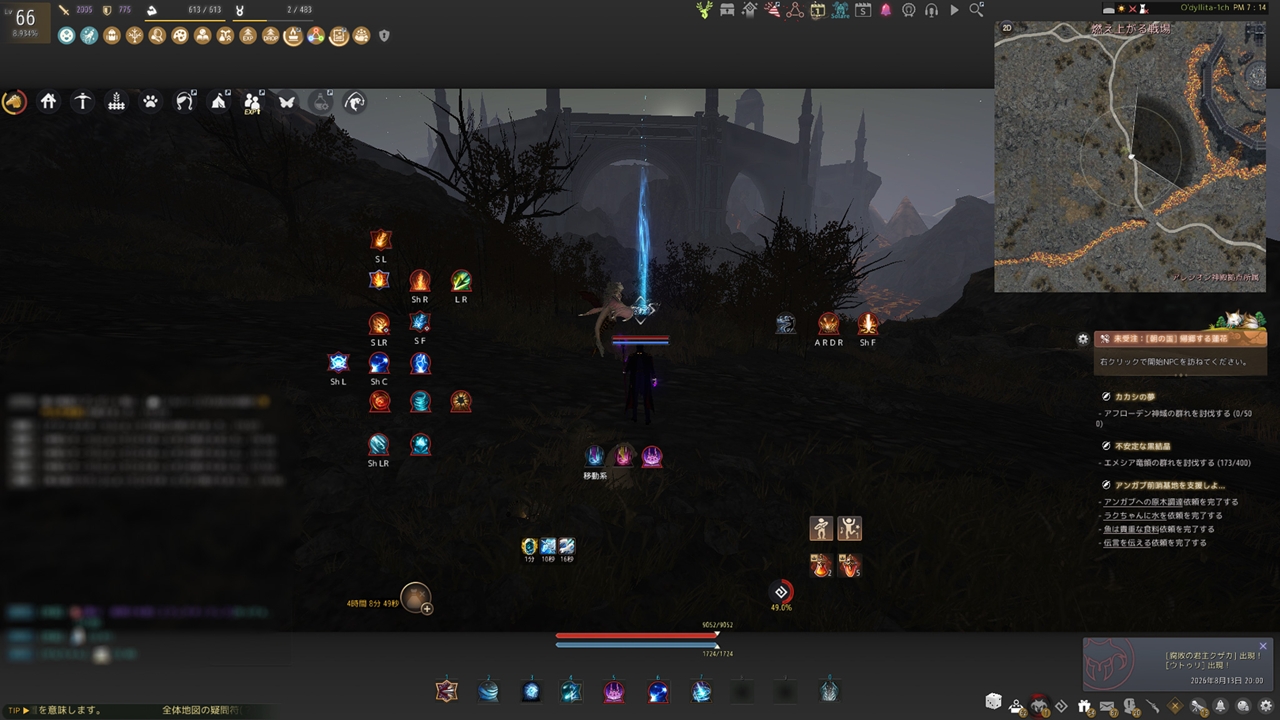The image size is (1280, 720).
Task: Open the Solare icon
Action: point(840,10)
